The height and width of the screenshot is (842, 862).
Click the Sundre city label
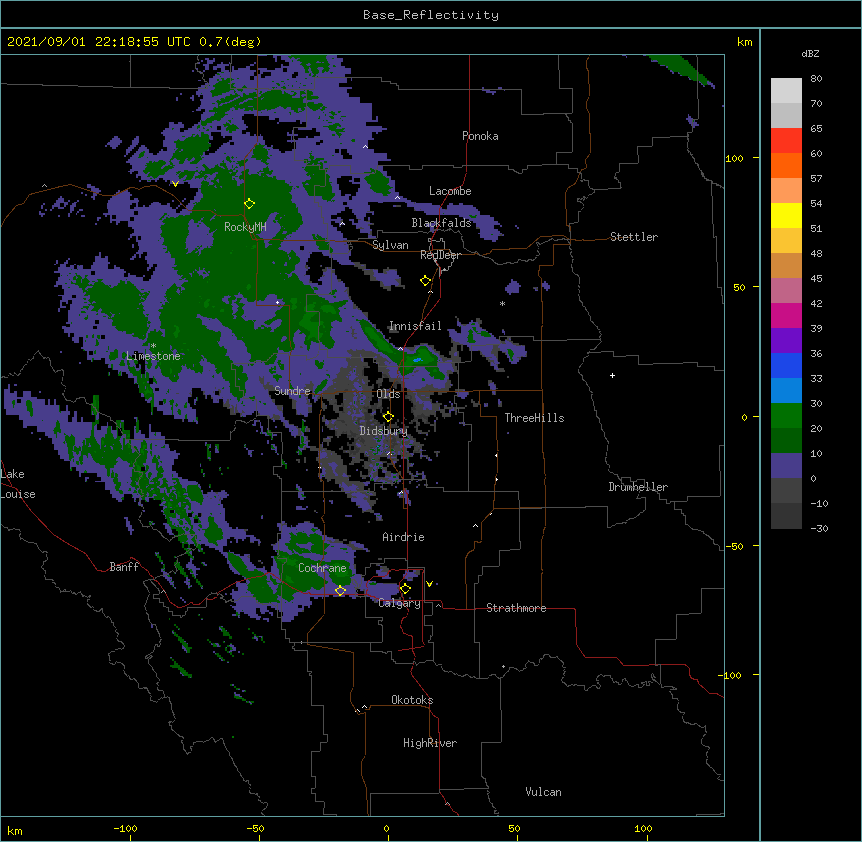coord(292,391)
